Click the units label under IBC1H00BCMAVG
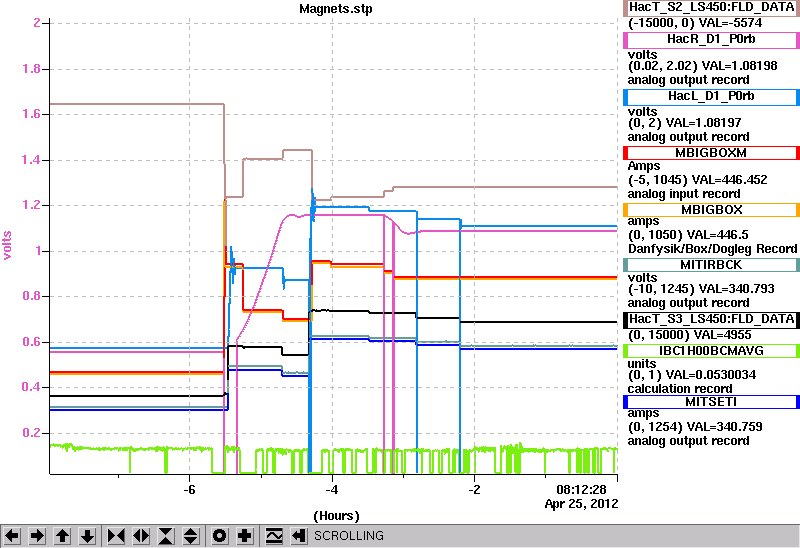 click(x=642, y=364)
